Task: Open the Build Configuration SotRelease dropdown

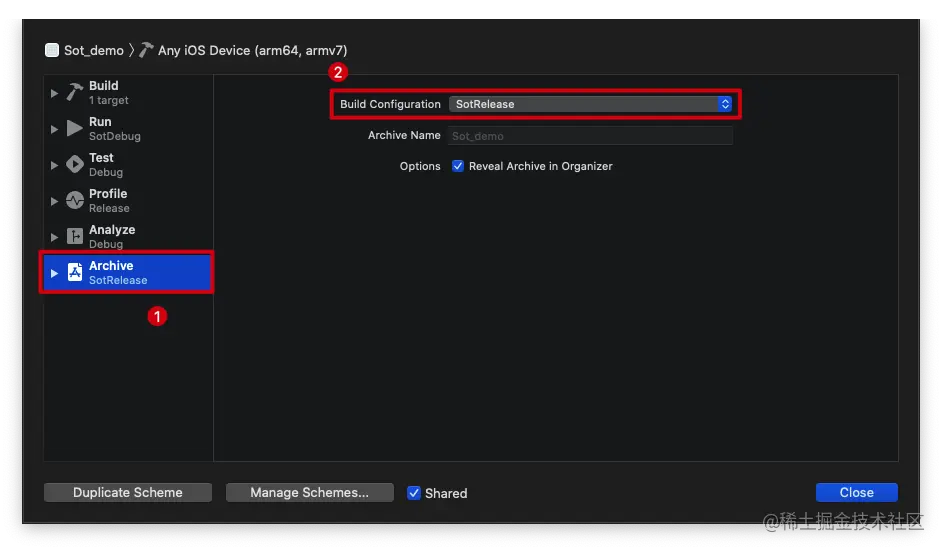Action: click(591, 104)
